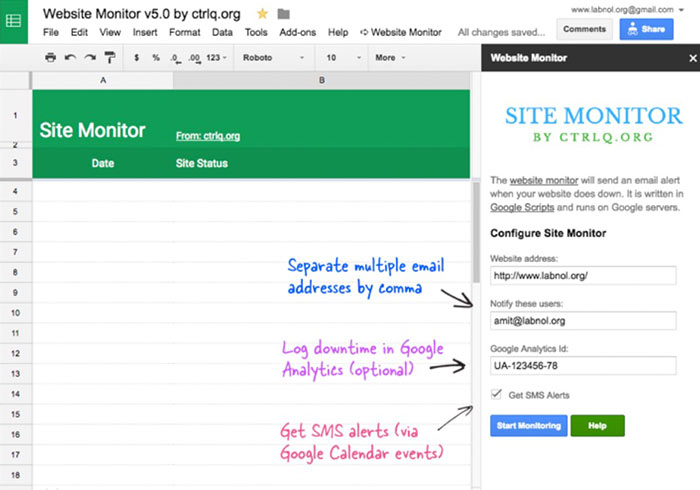The height and width of the screenshot is (490, 700).
Task: Click Start Monitoring button
Action: [x=529, y=425]
